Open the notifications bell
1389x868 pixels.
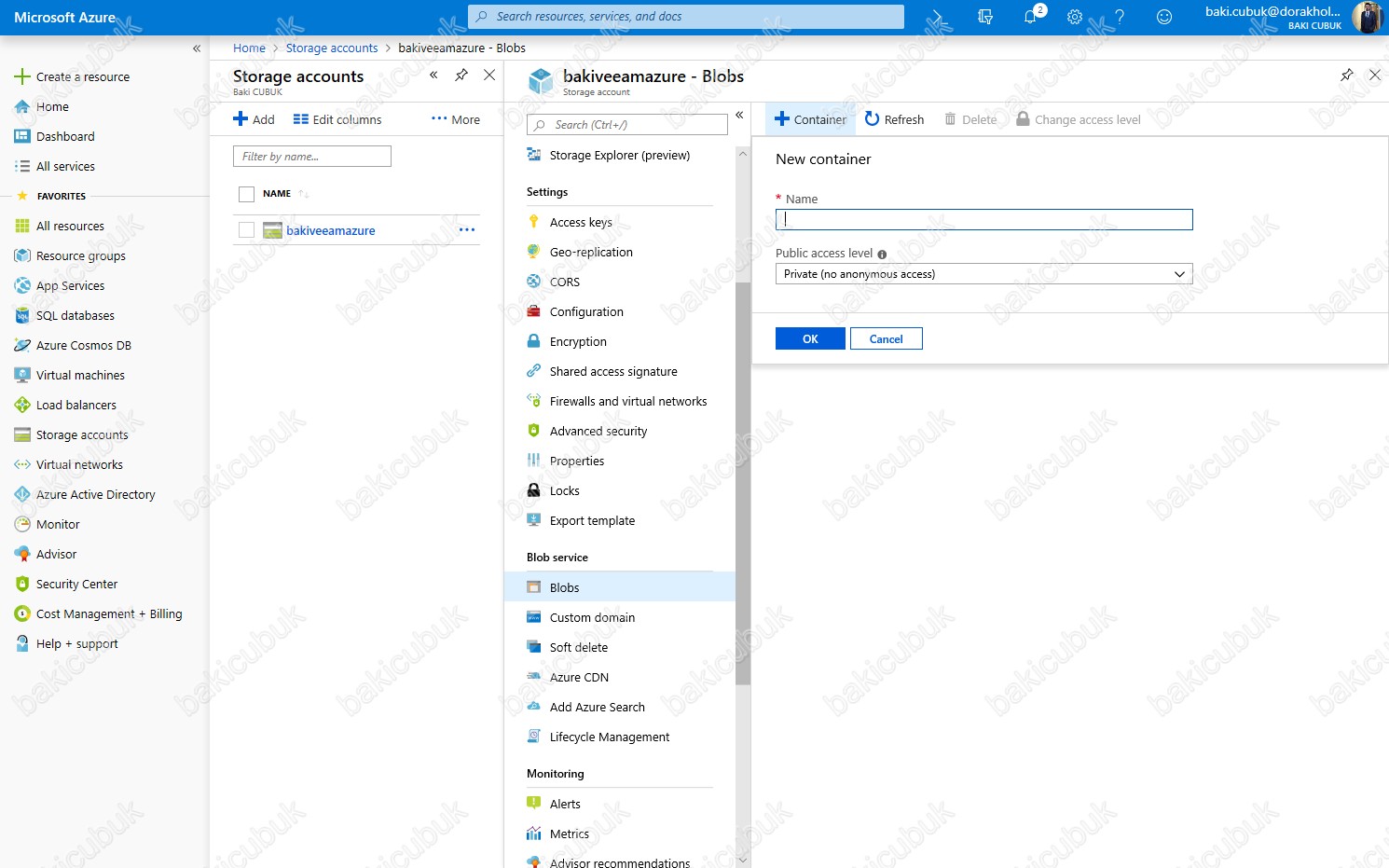click(x=1030, y=17)
